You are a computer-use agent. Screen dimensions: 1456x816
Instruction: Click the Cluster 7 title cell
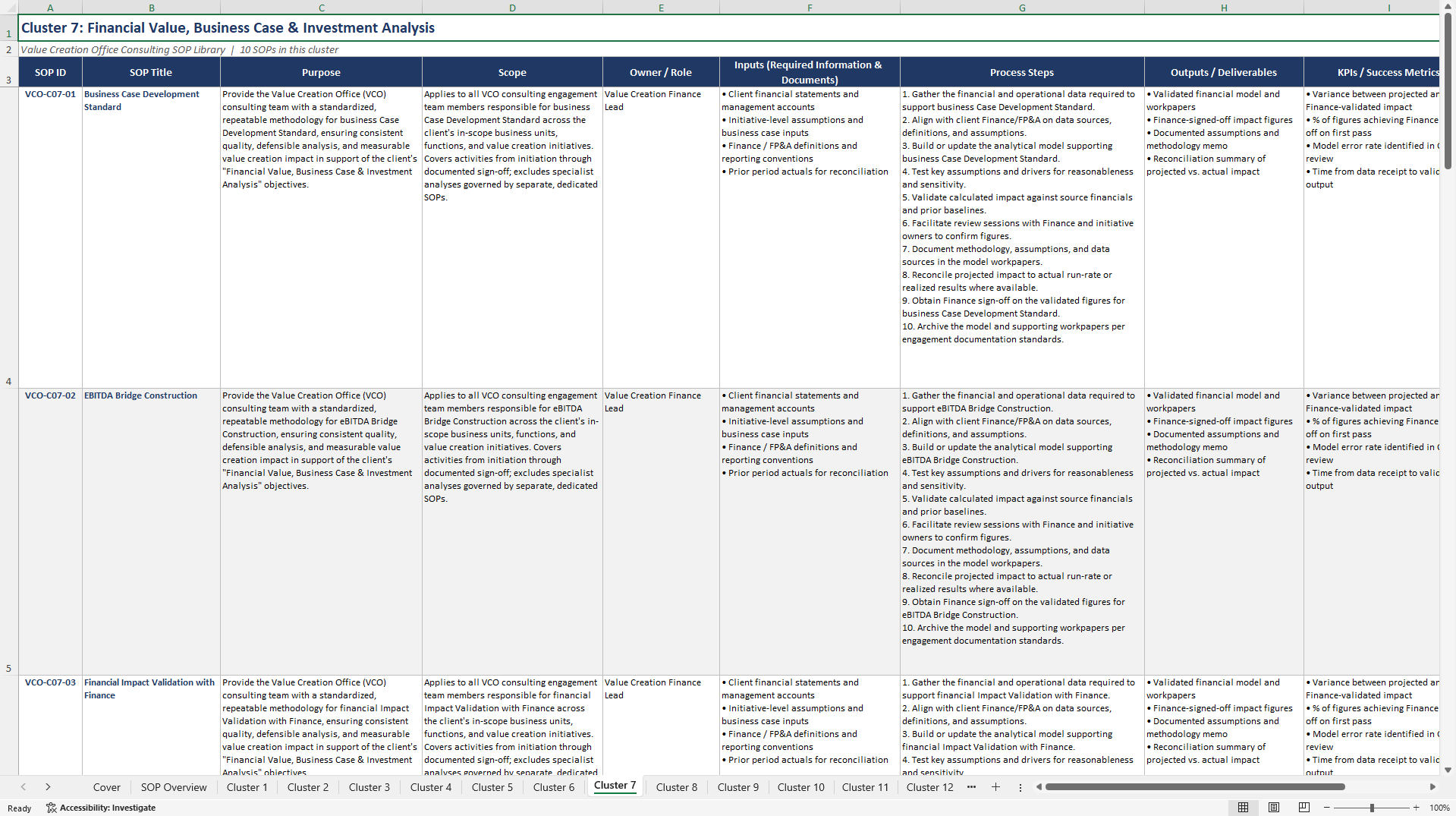728,28
